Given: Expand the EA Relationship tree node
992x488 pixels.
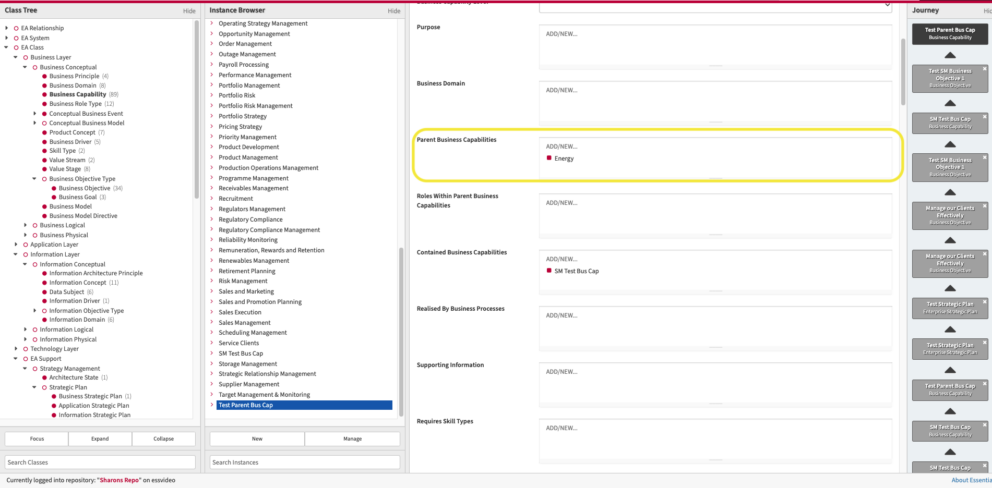Looking at the screenshot, I should click(6, 28).
